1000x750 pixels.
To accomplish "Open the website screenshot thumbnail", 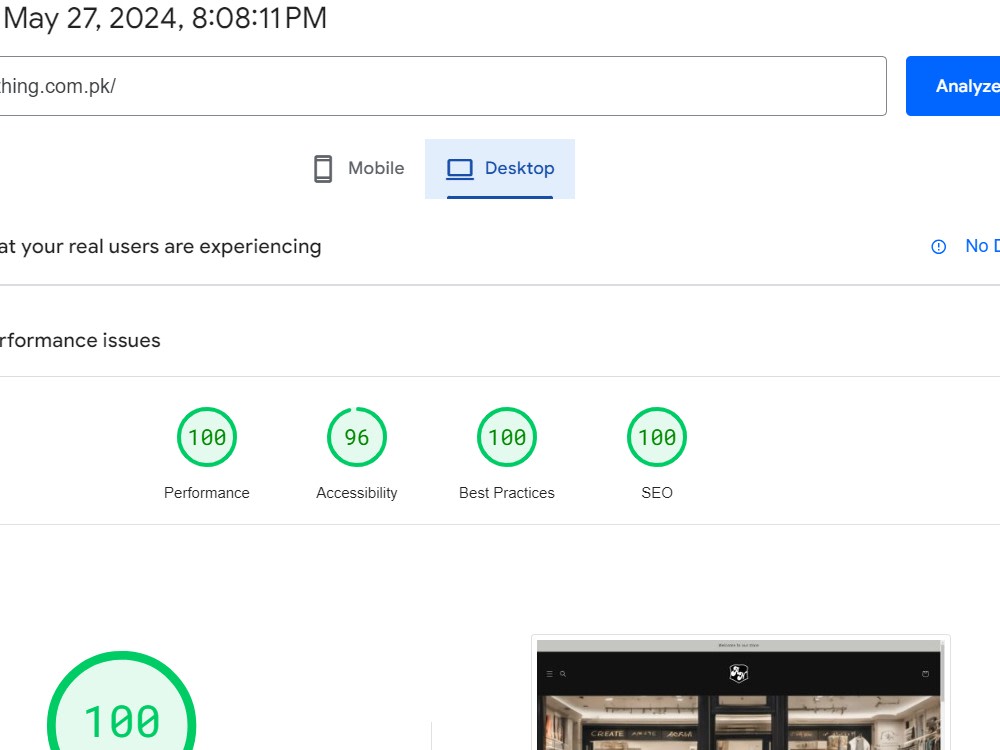I will (x=740, y=693).
